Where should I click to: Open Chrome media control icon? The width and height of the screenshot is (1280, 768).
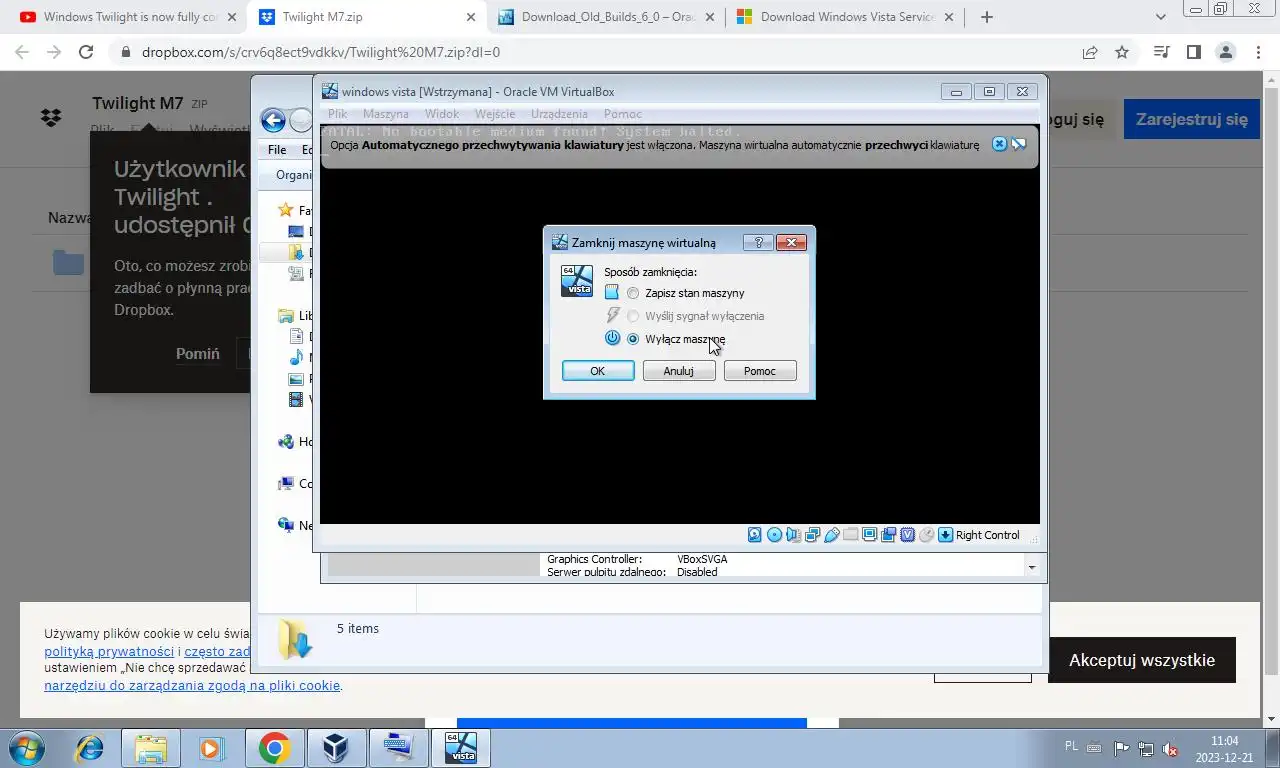1161,52
